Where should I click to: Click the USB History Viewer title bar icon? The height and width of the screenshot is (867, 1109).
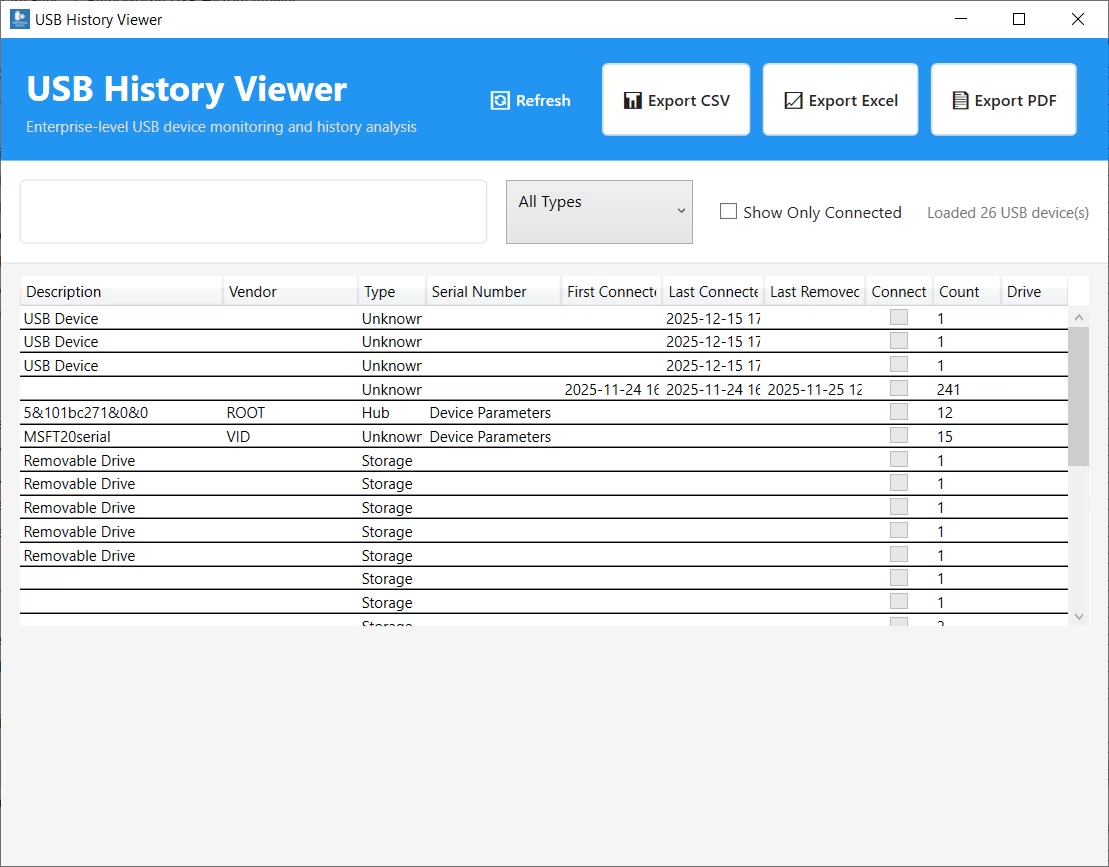pos(19,19)
